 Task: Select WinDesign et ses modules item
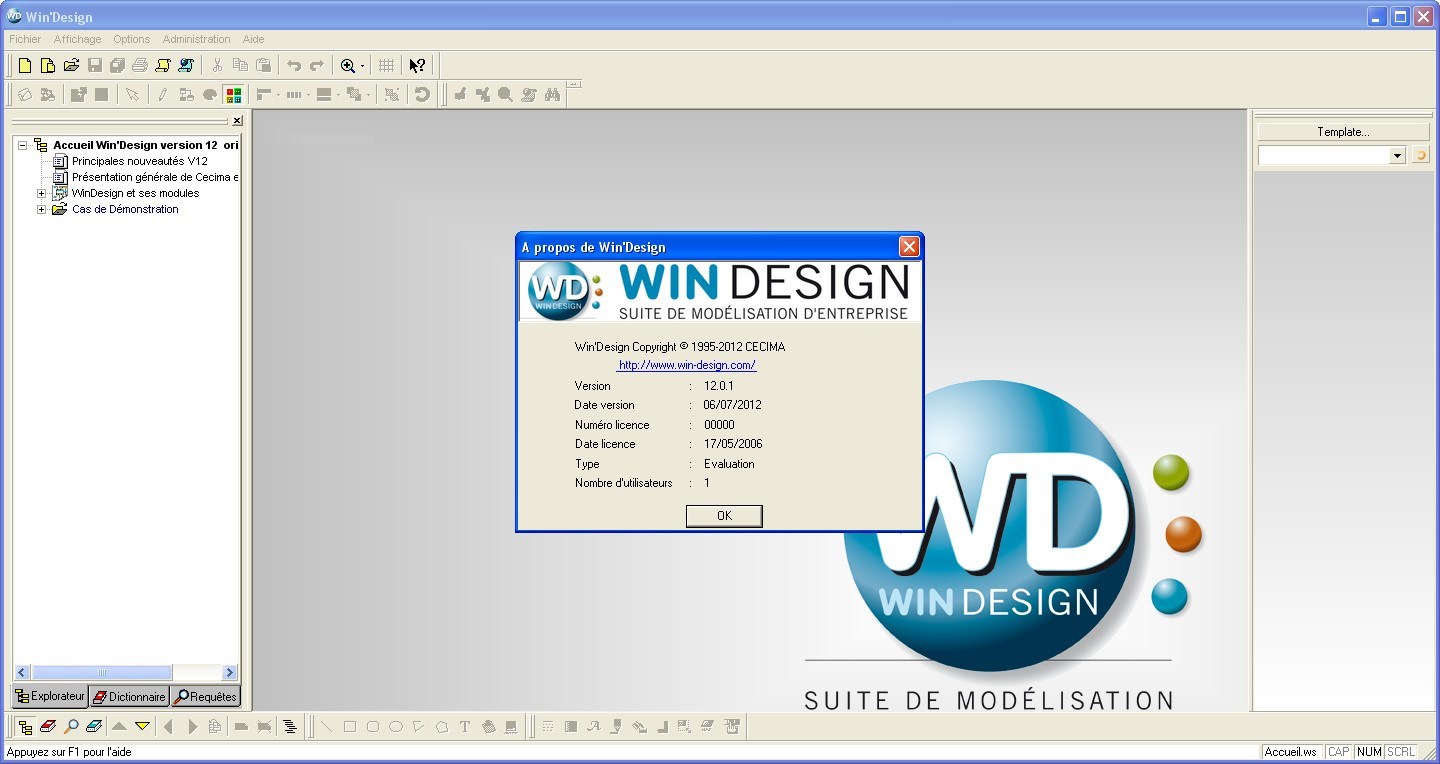[135, 193]
